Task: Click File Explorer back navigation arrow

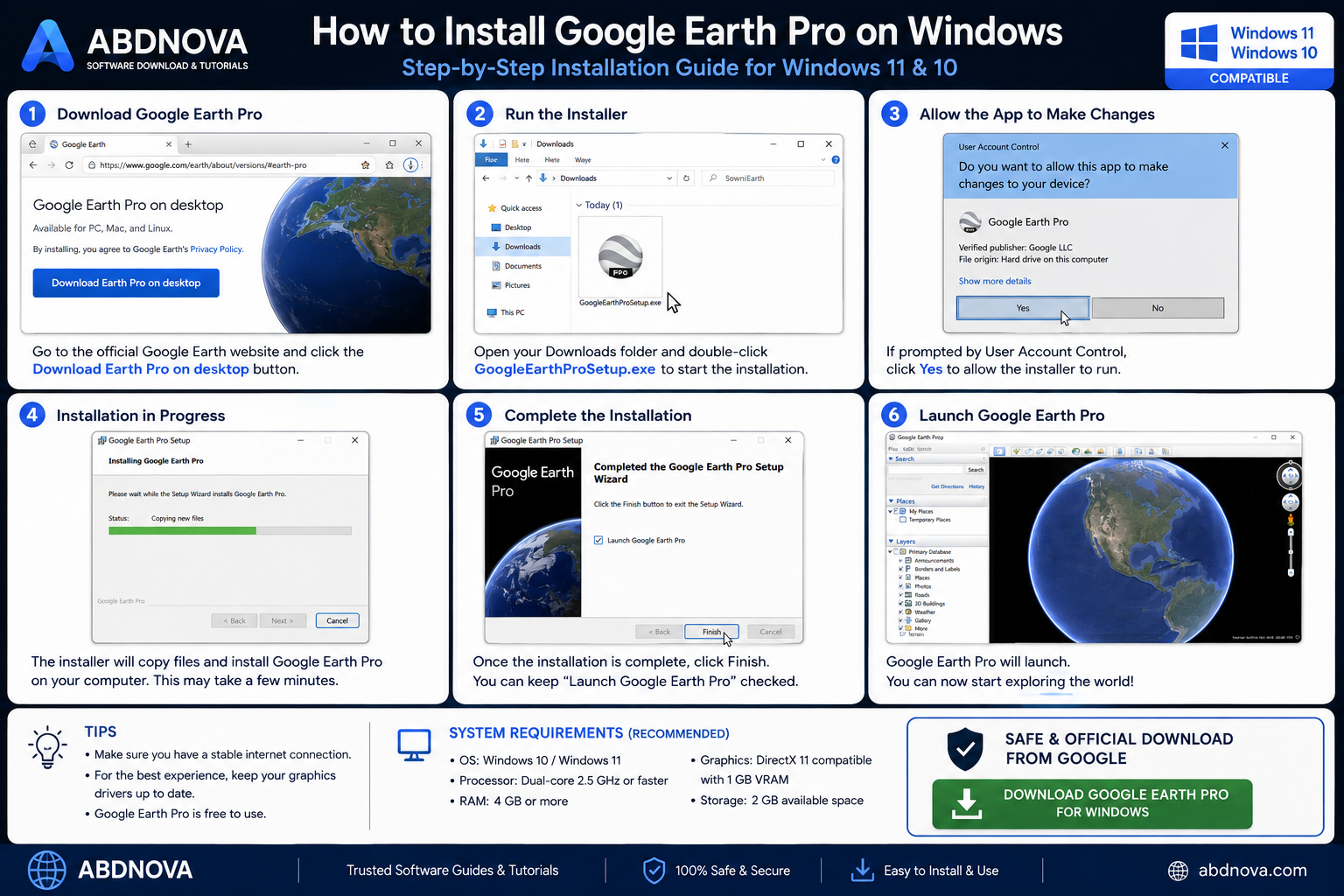Action: [x=486, y=178]
